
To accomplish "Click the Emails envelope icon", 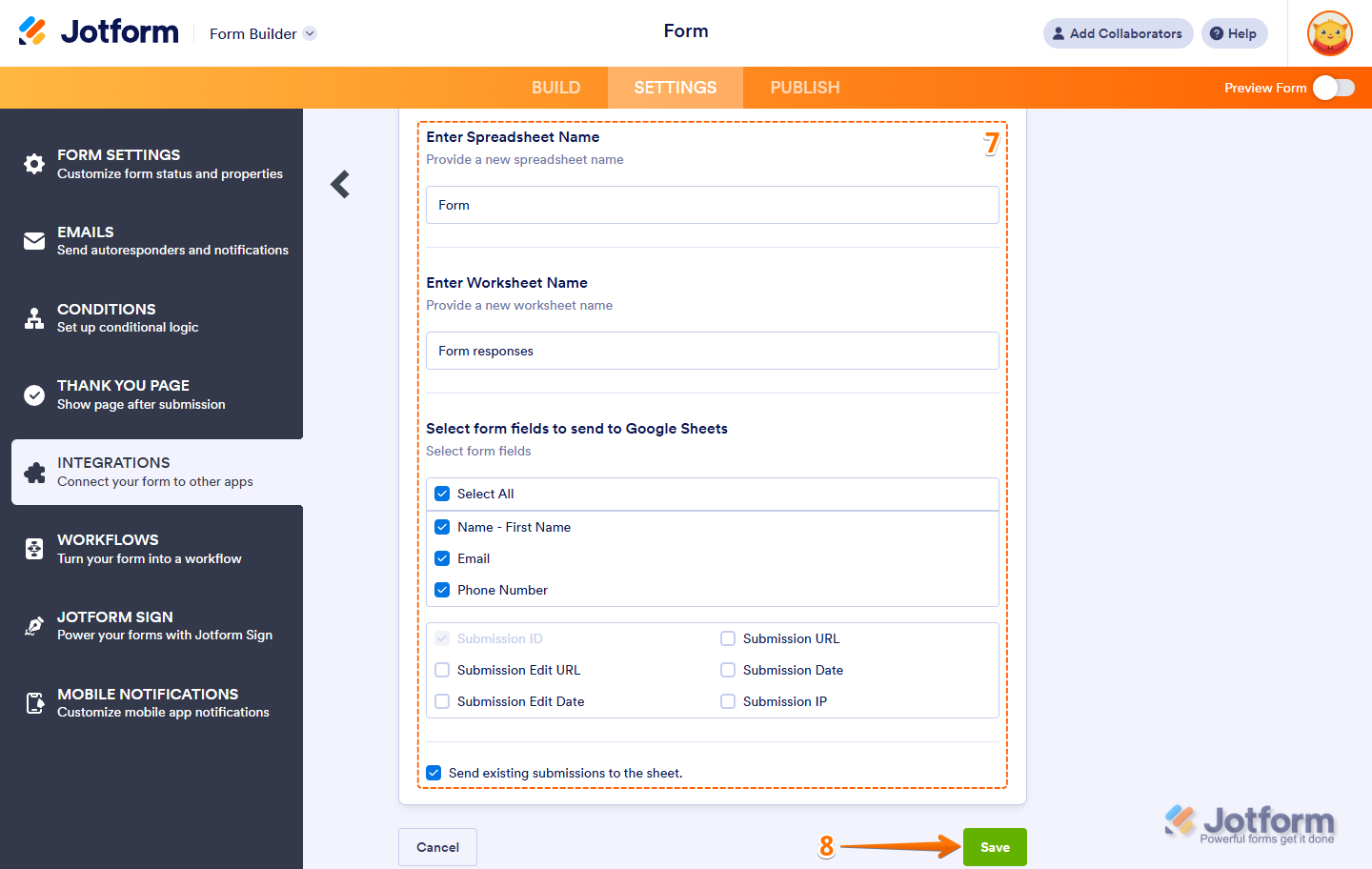I will (34, 241).
